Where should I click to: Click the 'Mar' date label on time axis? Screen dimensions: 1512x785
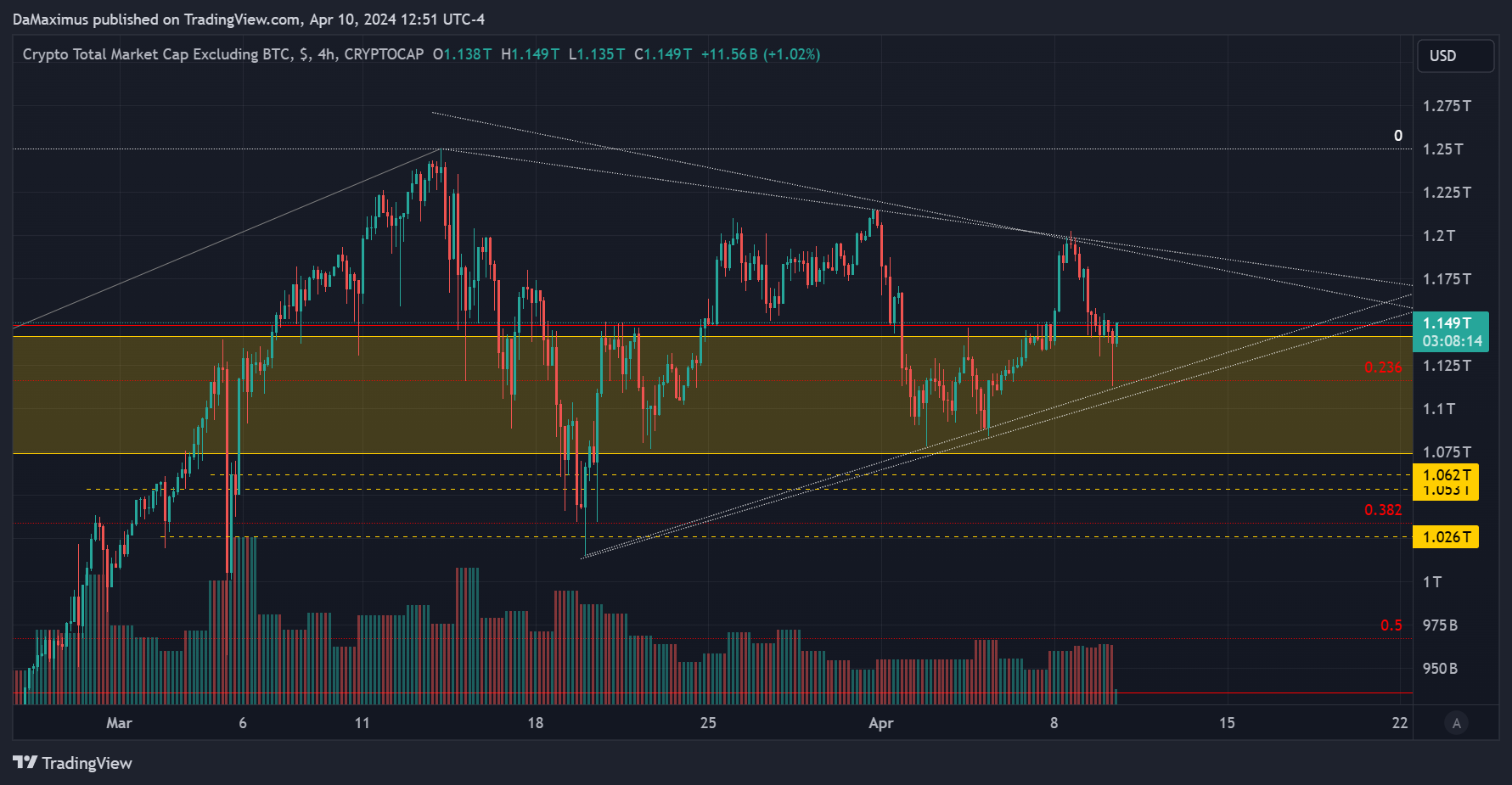click(119, 723)
